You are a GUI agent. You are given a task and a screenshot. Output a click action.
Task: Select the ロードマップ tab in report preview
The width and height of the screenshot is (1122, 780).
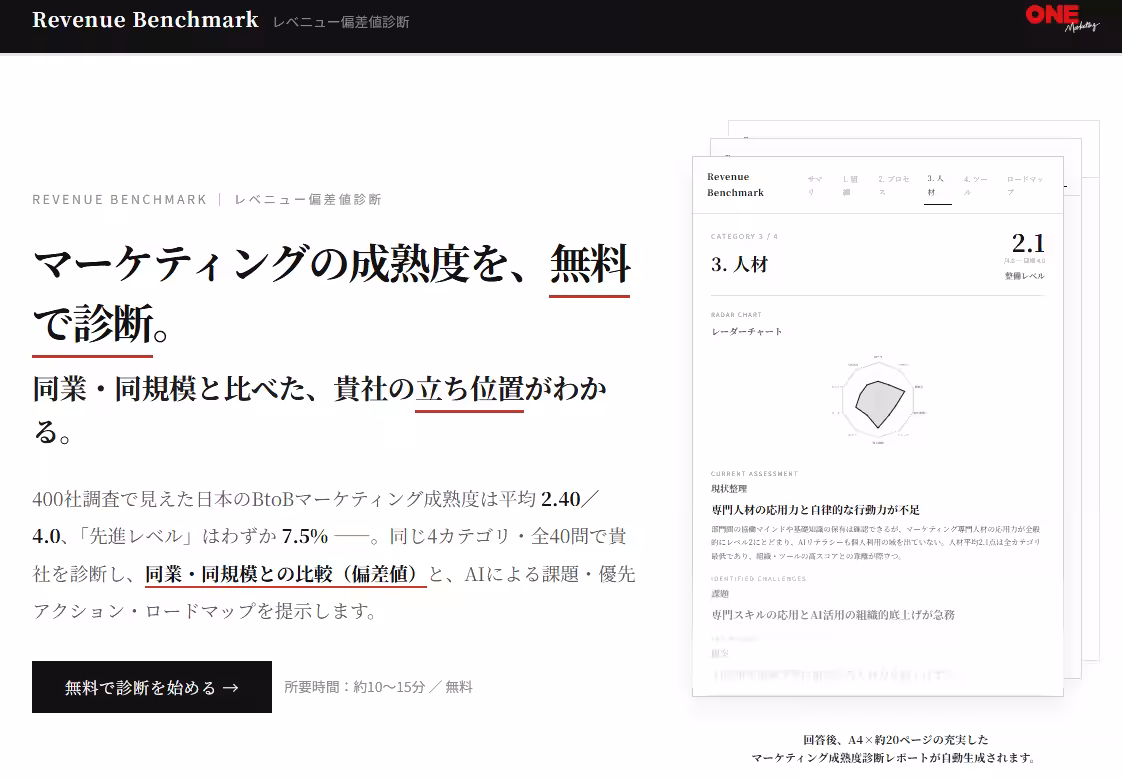pyautogui.click(x=1025, y=185)
